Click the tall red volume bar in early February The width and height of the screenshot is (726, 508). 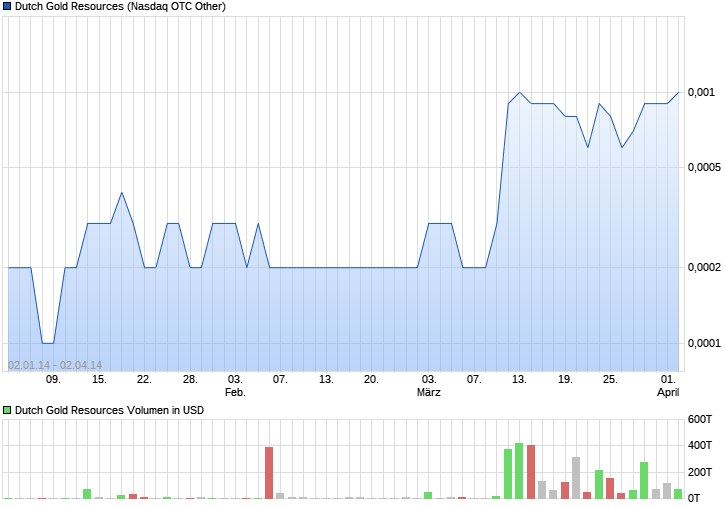pyautogui.click(x=269, y=473)
